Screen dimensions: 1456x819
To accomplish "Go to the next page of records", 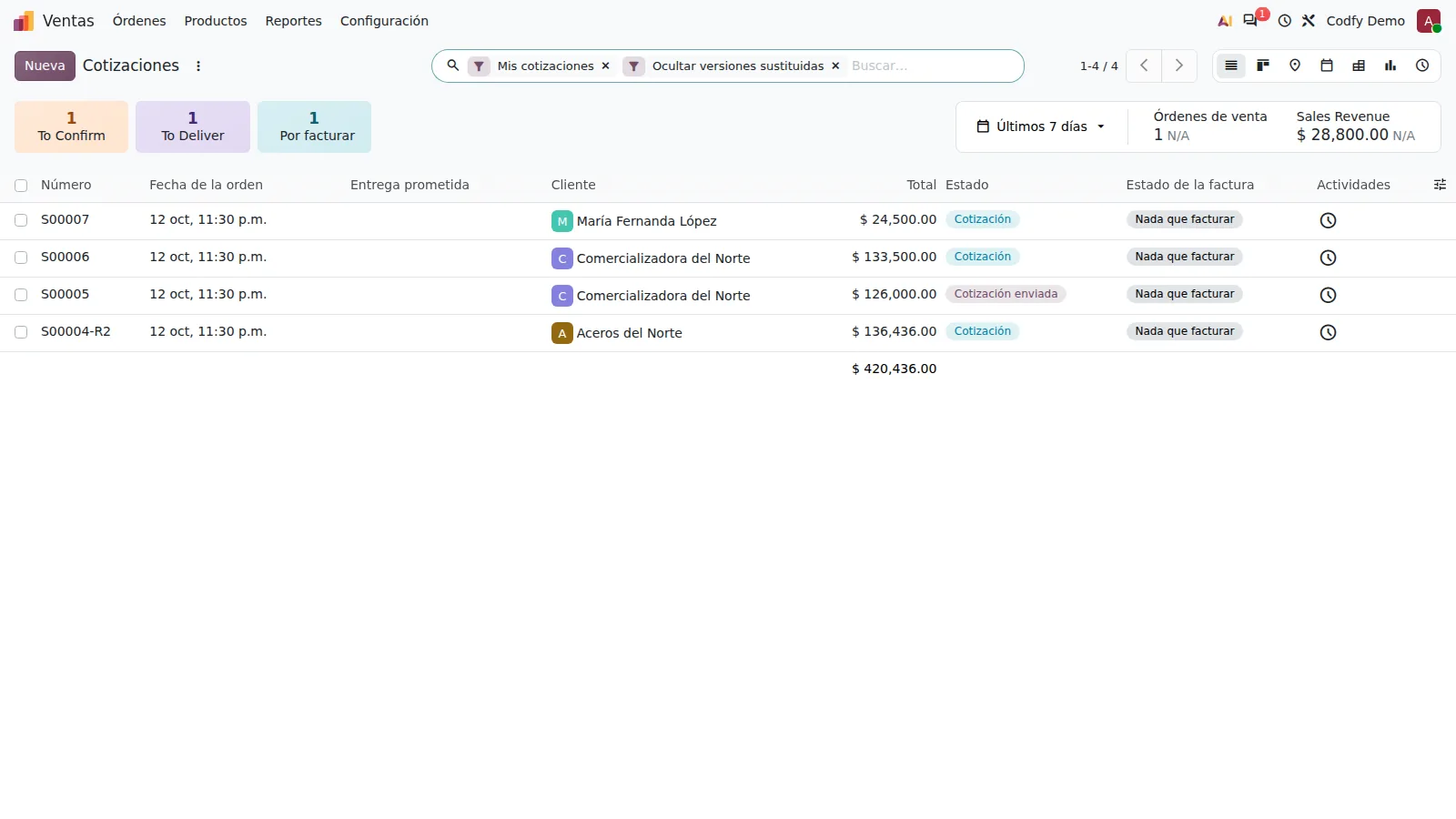I will (x=1179, y=66).
